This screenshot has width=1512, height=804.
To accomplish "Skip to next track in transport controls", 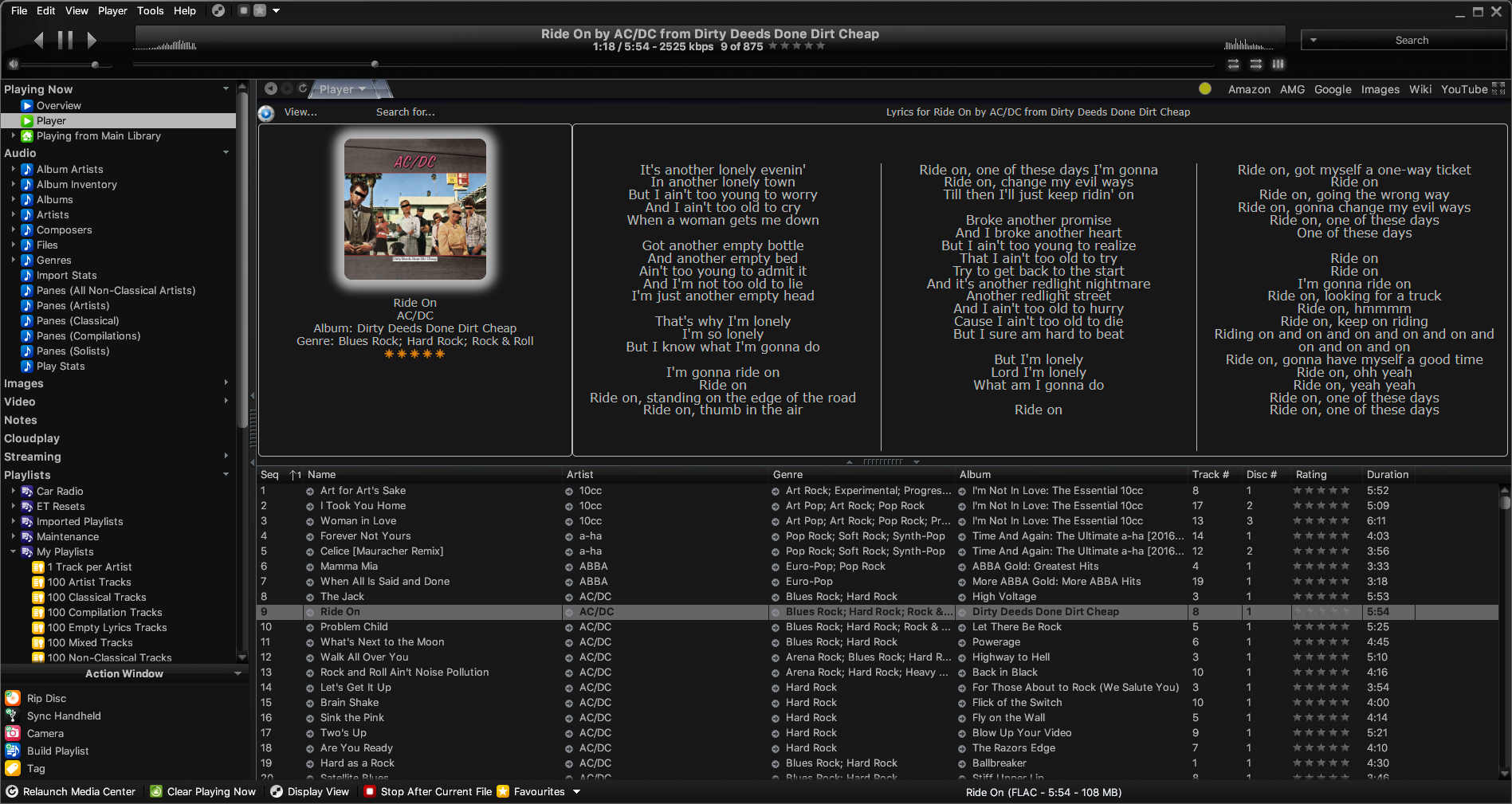I will tap(92, 40).
